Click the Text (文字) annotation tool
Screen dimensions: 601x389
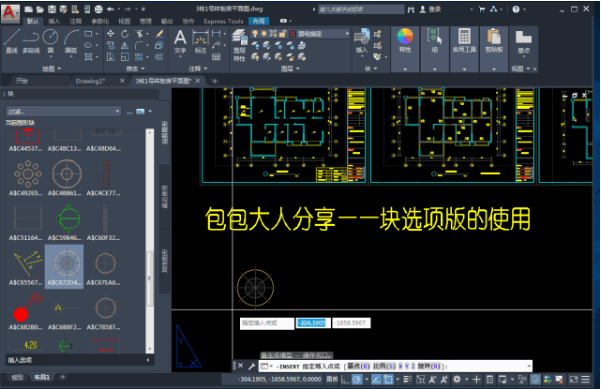point(180,41)
